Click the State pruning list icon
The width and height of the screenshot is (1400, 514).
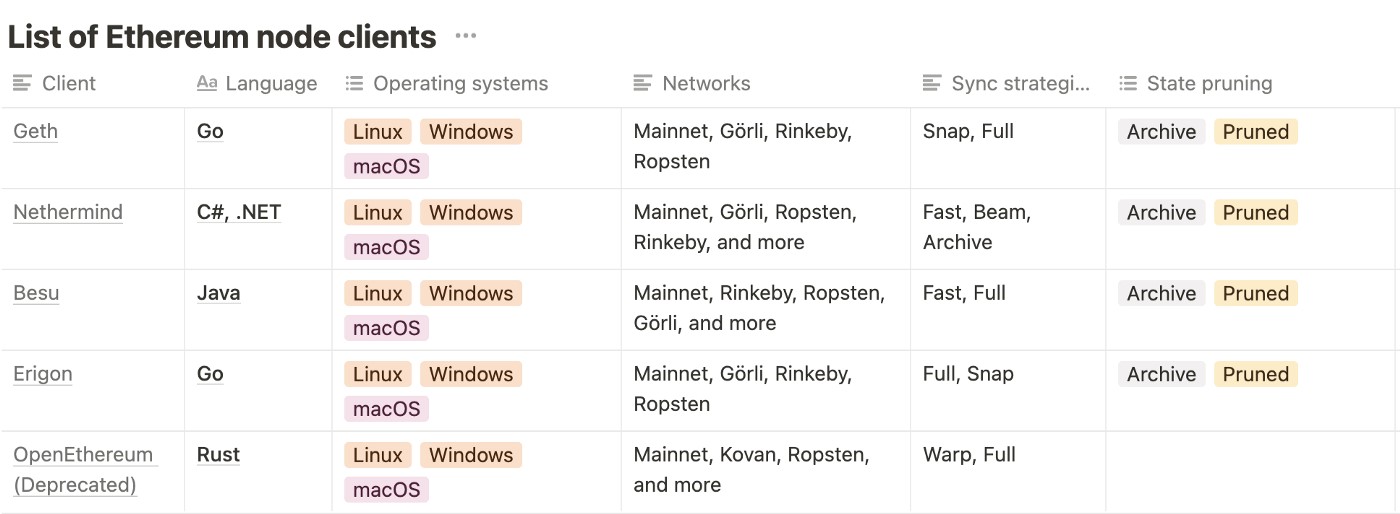point(1128,84)
